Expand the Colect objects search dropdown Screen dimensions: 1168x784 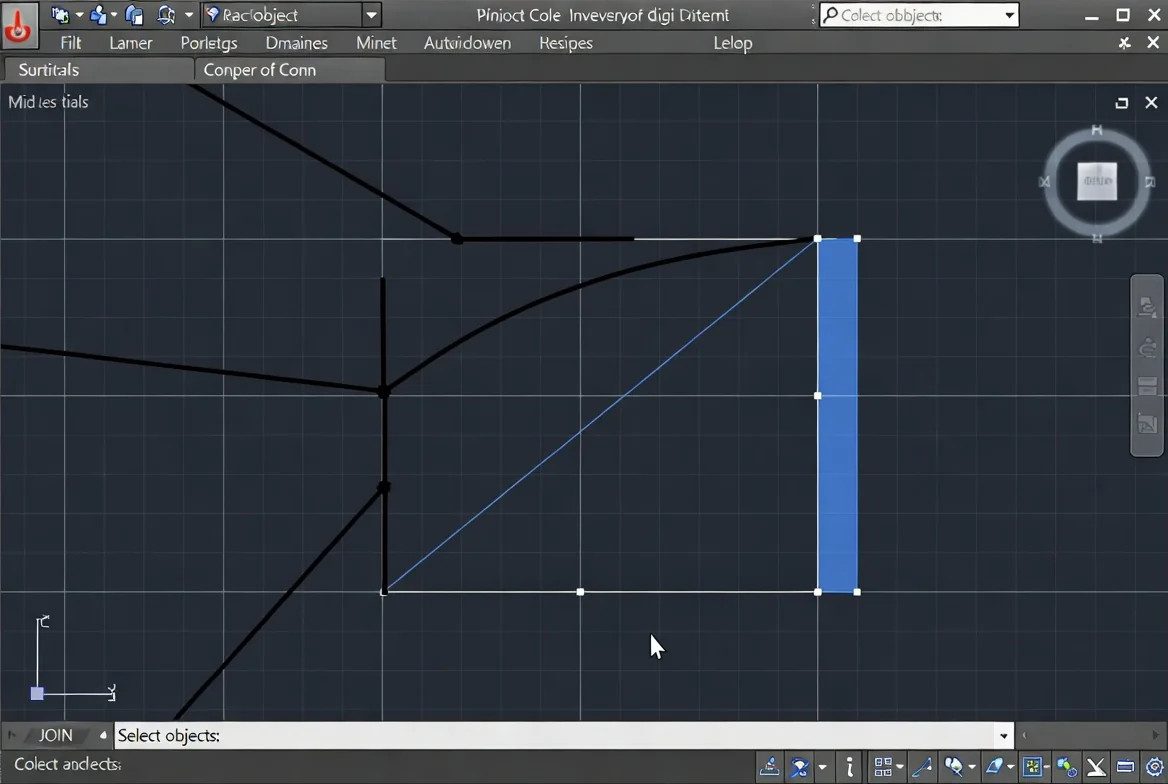pyautogui.click(x=1009, y=15)
